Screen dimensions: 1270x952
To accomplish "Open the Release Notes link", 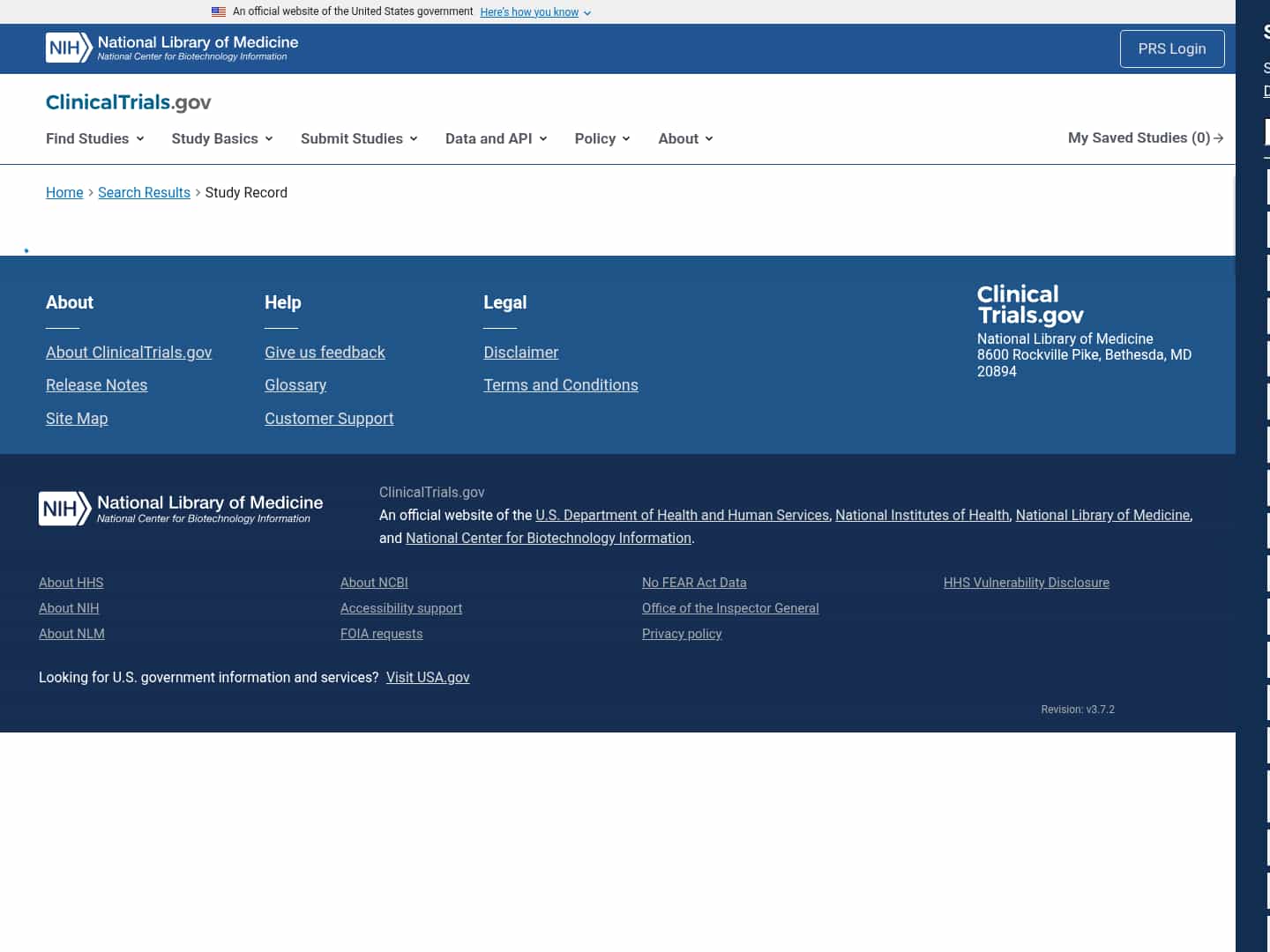I will click(x=97, y=385).
